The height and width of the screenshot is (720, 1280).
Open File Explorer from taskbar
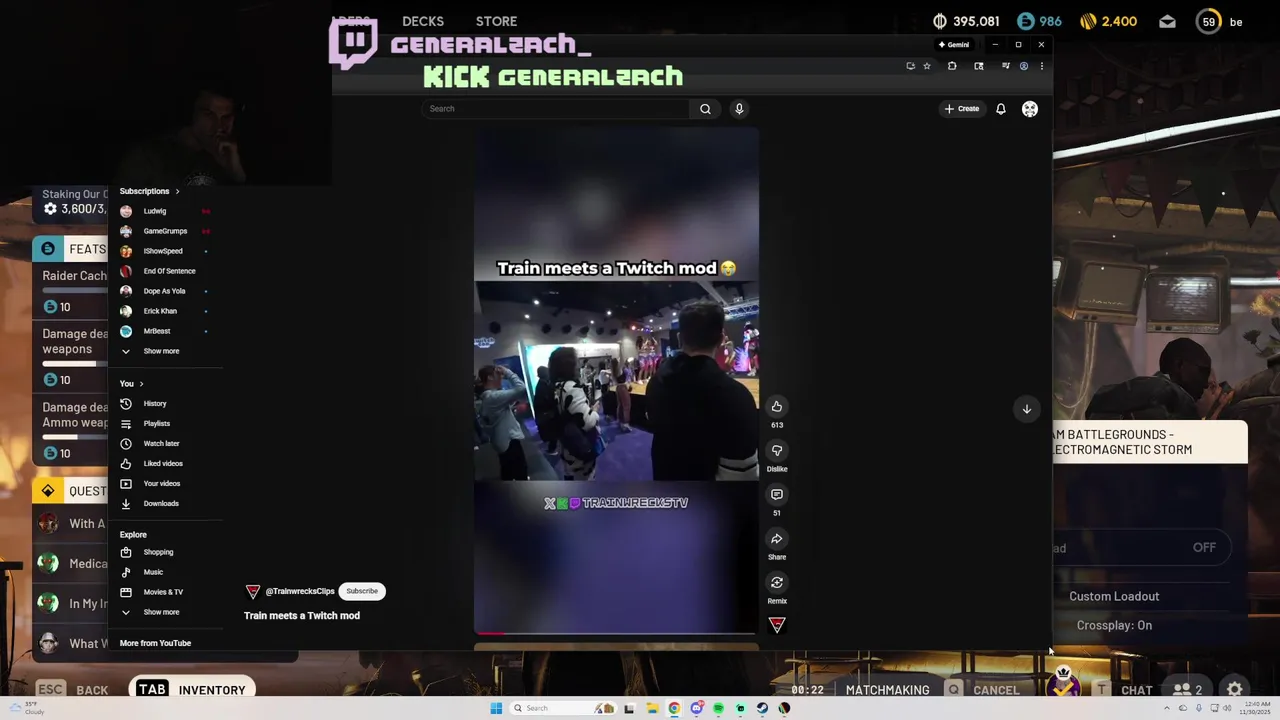652,708
